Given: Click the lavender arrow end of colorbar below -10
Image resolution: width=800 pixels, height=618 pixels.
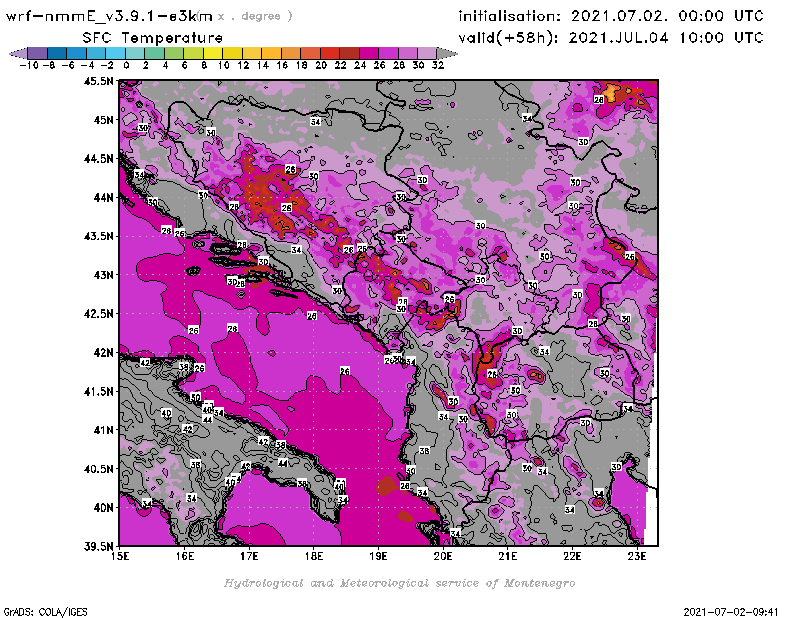Looking at the screenshot, I should (19, 53).
